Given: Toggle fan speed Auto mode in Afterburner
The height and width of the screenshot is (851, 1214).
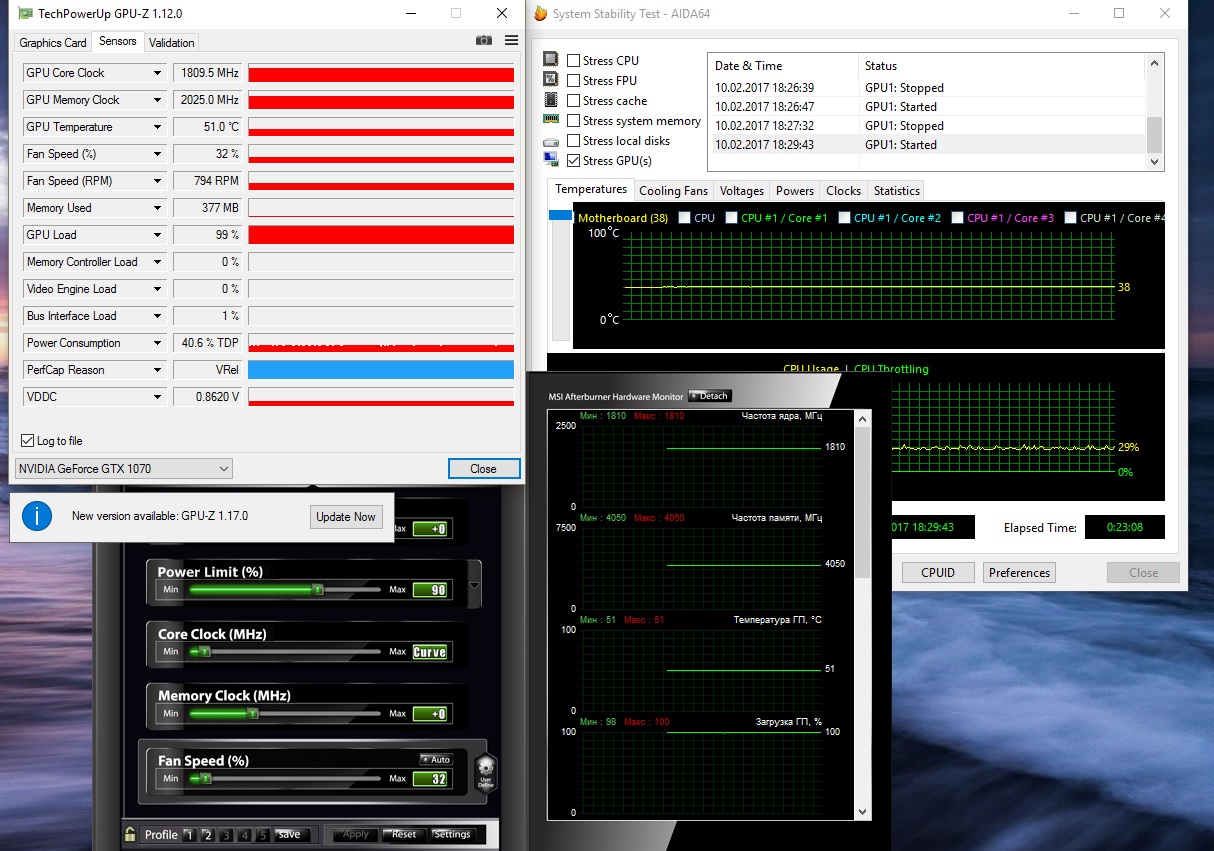Looking at the screenshot, I should click(x=436, y=760).
